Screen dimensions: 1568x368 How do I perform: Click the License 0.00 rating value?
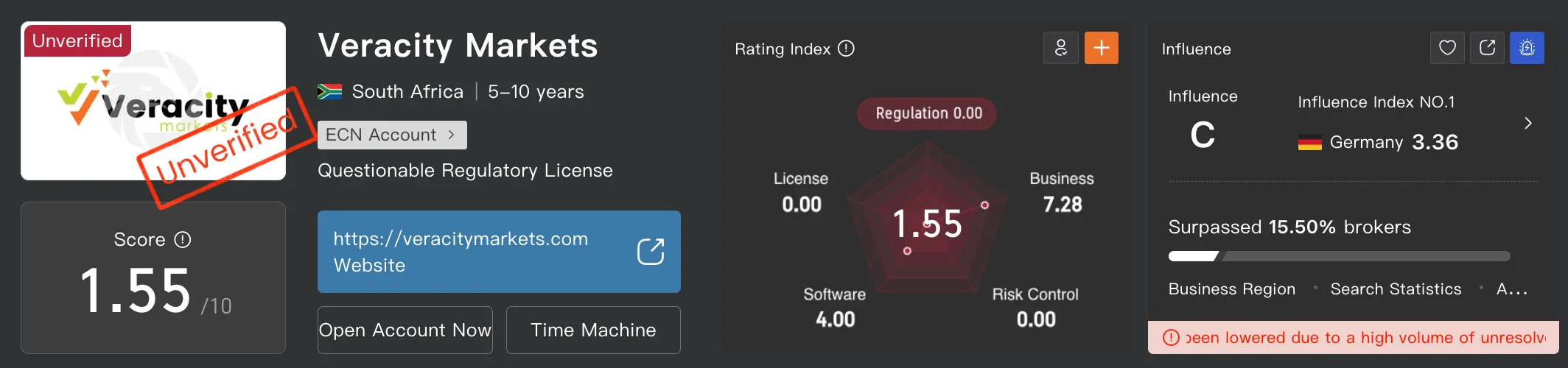[x=801, y=204]
